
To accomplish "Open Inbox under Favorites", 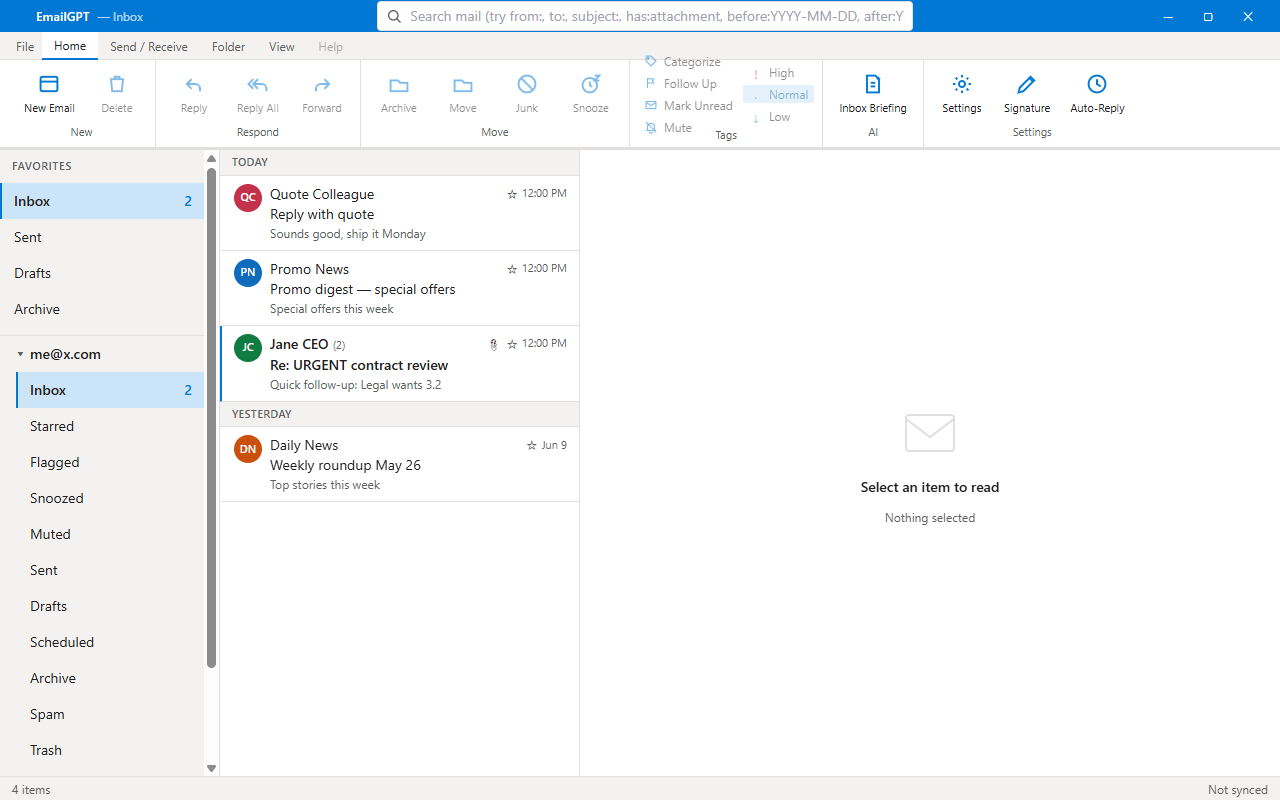I will pos(102,201).
